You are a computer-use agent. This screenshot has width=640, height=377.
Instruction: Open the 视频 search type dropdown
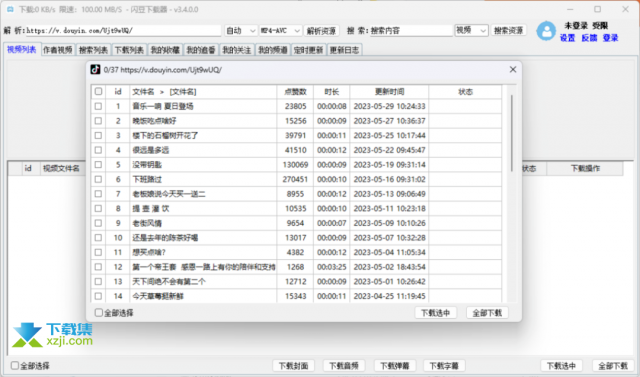pos(471,30)
